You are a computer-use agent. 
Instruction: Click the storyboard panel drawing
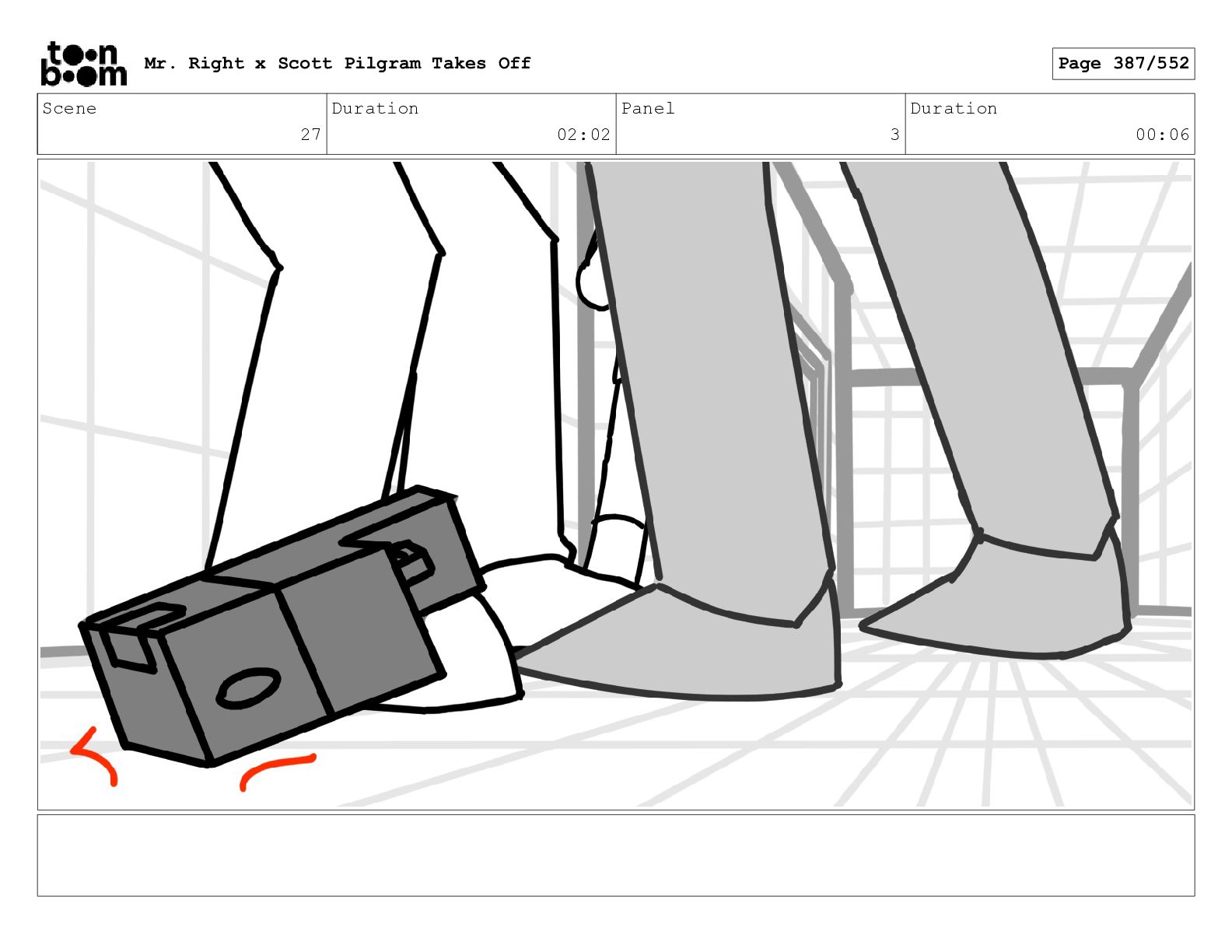pos(616,485)
